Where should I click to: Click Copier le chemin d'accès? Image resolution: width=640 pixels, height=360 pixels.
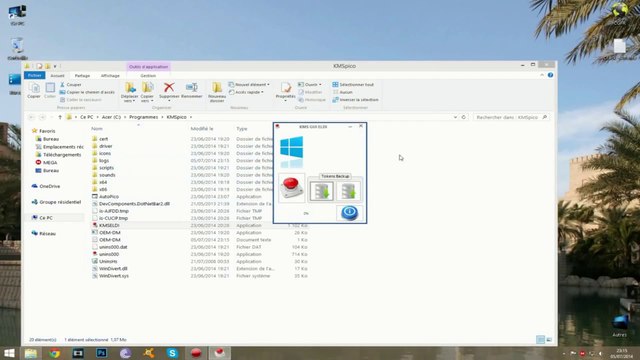tap(87, 92)
